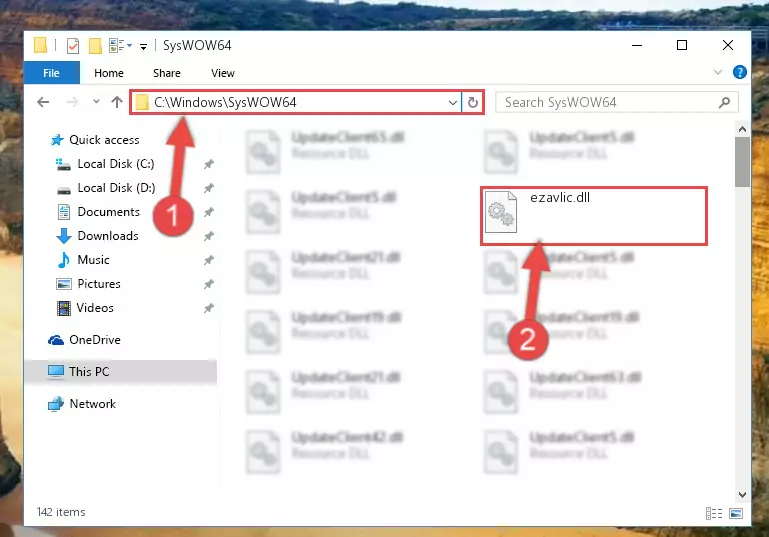769x537 pixels.
Task: Click the scroll up arrow of file list
Action: 742,129
